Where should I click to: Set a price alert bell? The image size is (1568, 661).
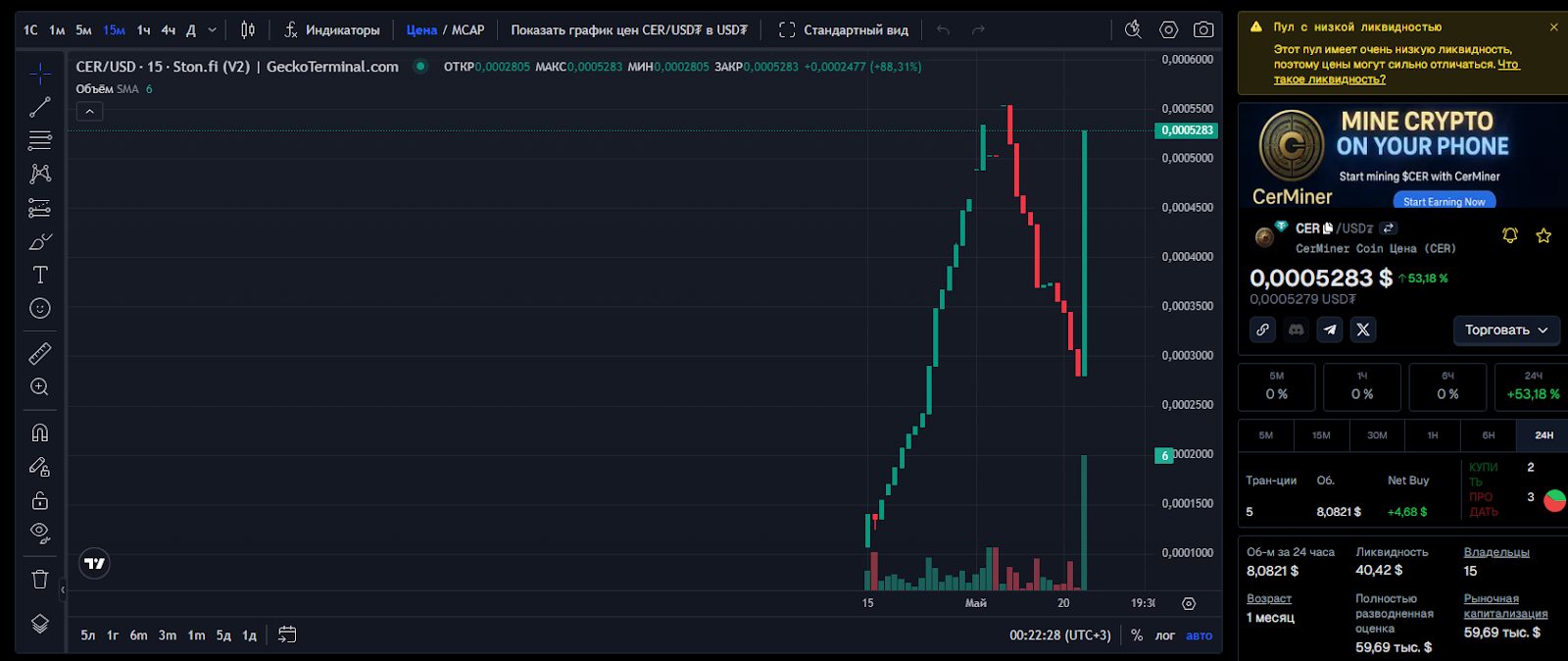pos(1510,235)
